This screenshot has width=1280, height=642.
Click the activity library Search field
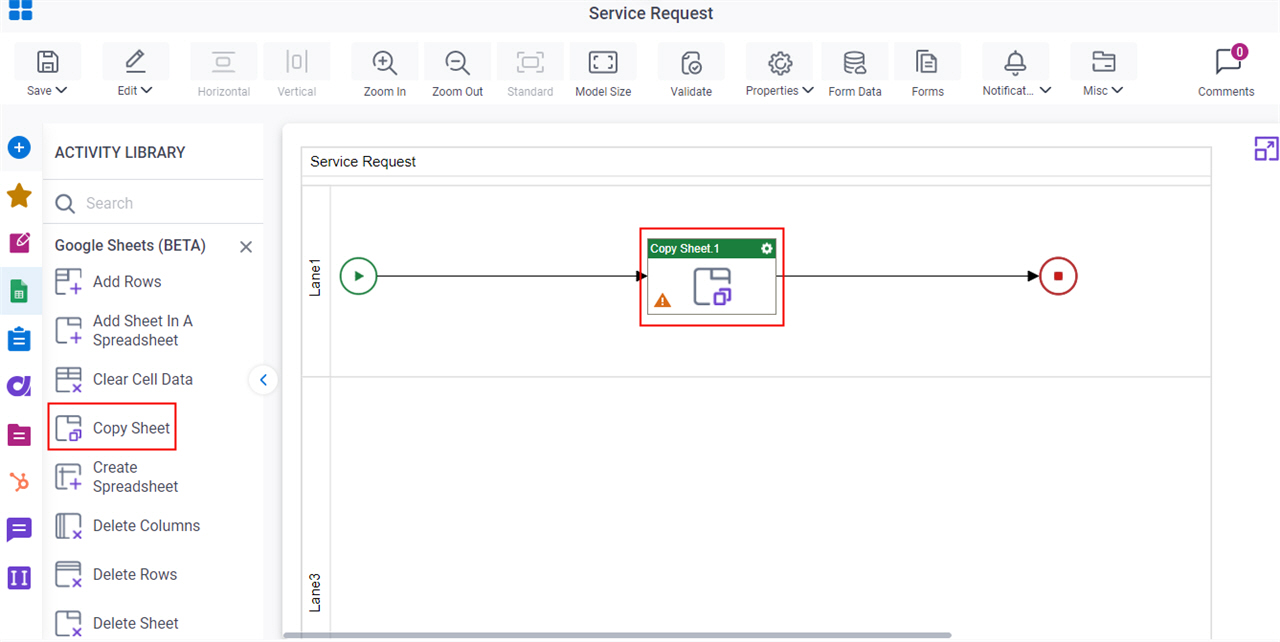[154, 203]
